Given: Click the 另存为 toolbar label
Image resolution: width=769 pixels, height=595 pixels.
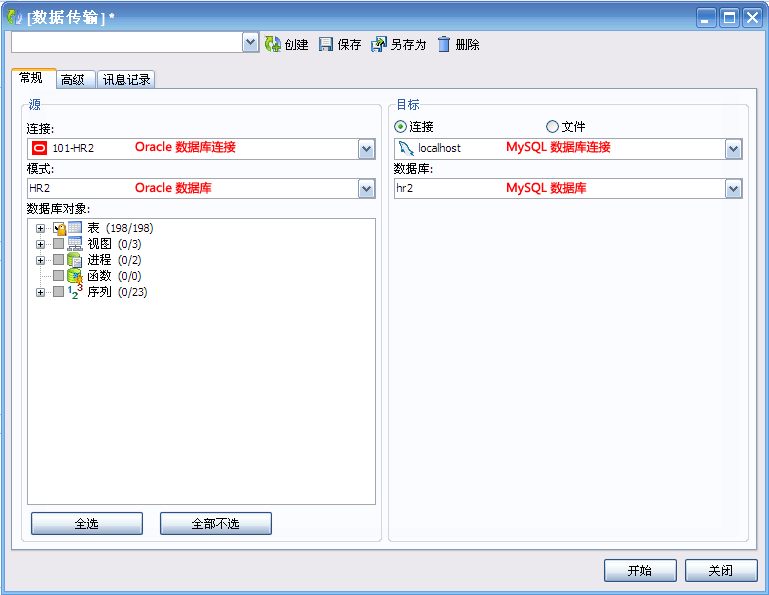Looking at the screenshot, I should click(409, 45).
